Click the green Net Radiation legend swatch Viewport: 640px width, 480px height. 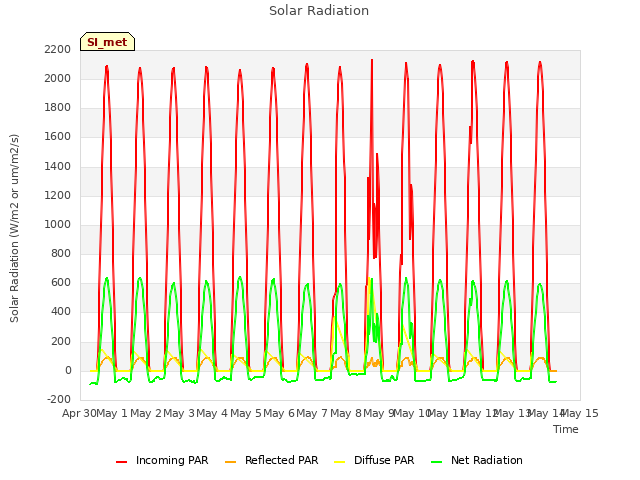[437, 462]
